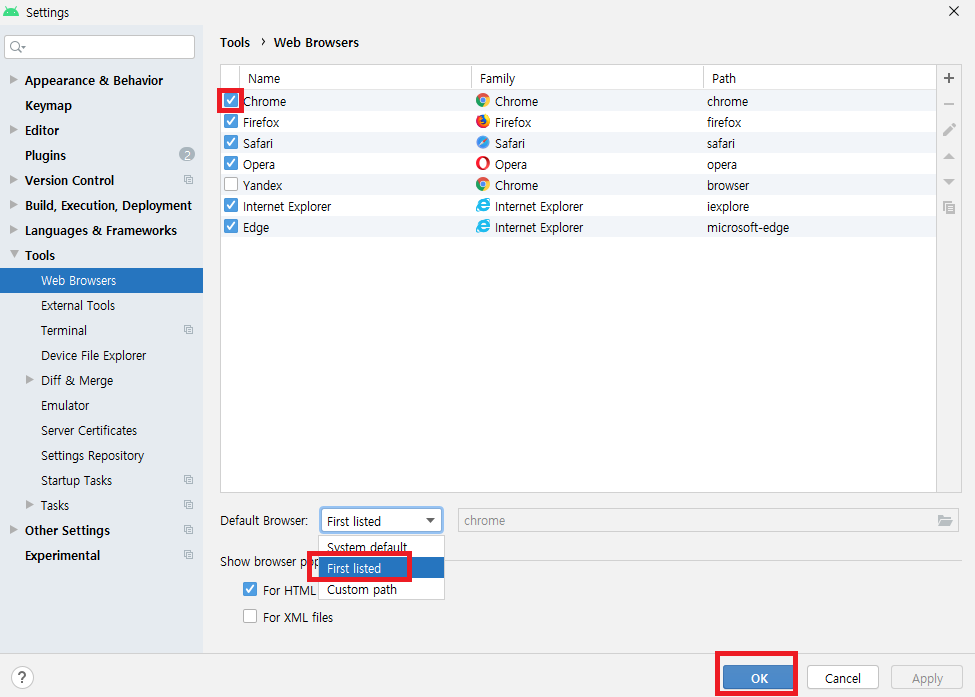
Task: Collapse the Tools section
Action: click(x=14, y=254)
